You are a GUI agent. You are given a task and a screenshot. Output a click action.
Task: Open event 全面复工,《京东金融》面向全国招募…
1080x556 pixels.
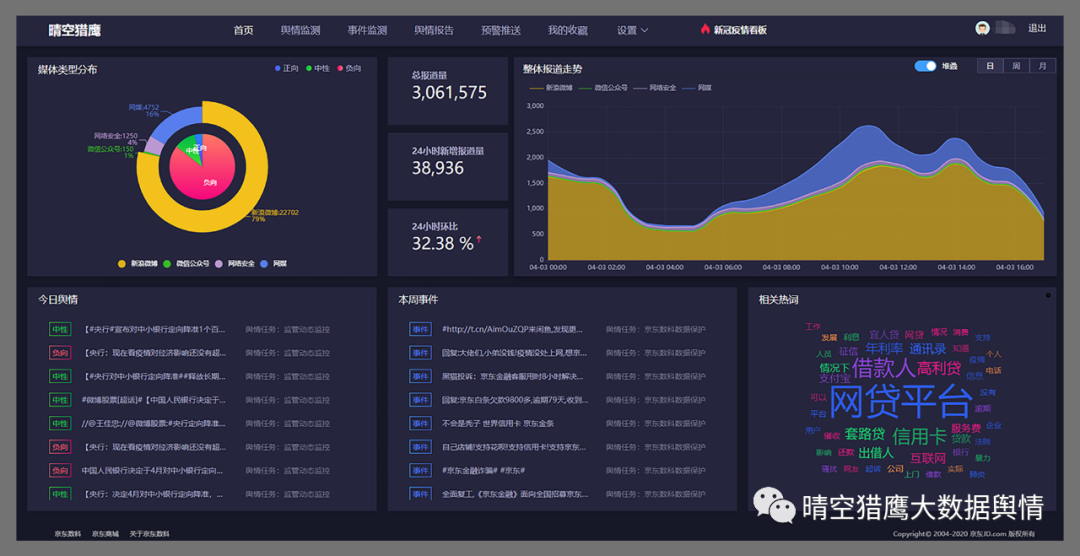(x=513, y=494)
